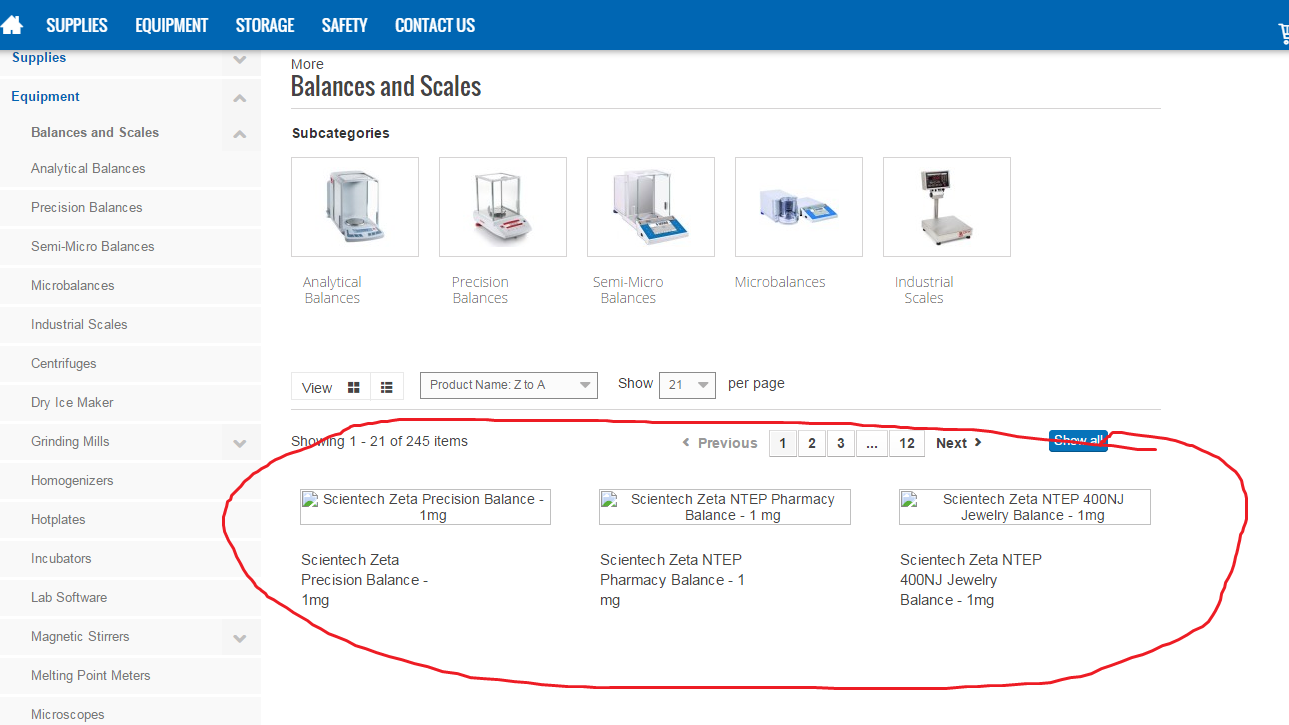Open the shopping cart icon
Image resolution: width=1289 pixels, height=725 pixels.
click(x=1283, y=34)
